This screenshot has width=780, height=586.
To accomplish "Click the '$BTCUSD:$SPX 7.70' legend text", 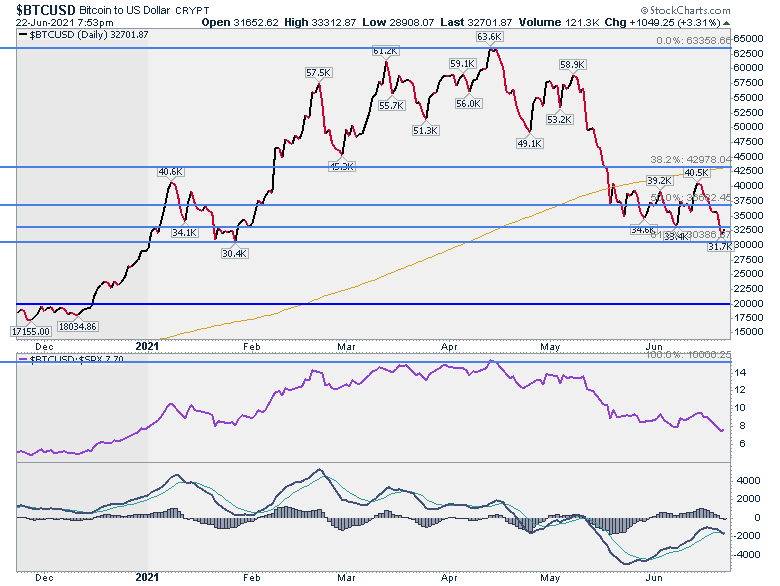I will tap(77, 359).
